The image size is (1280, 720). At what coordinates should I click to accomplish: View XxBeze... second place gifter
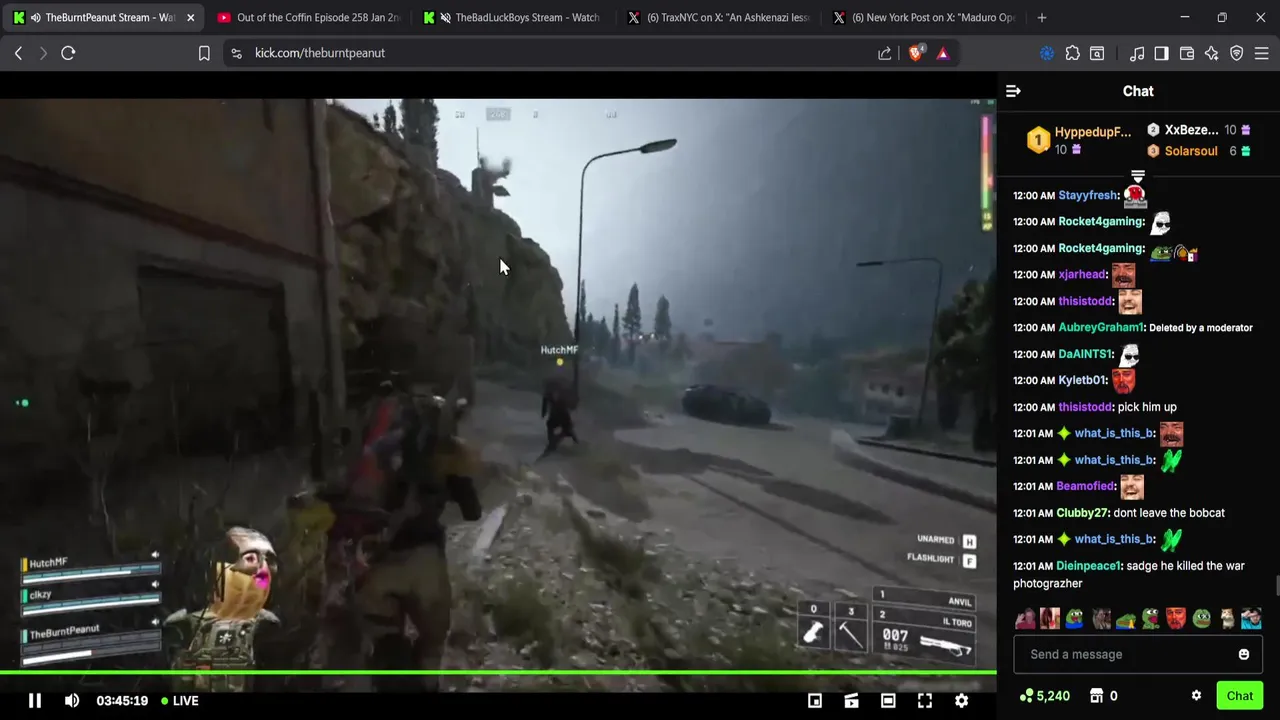tap(1198, 130)
